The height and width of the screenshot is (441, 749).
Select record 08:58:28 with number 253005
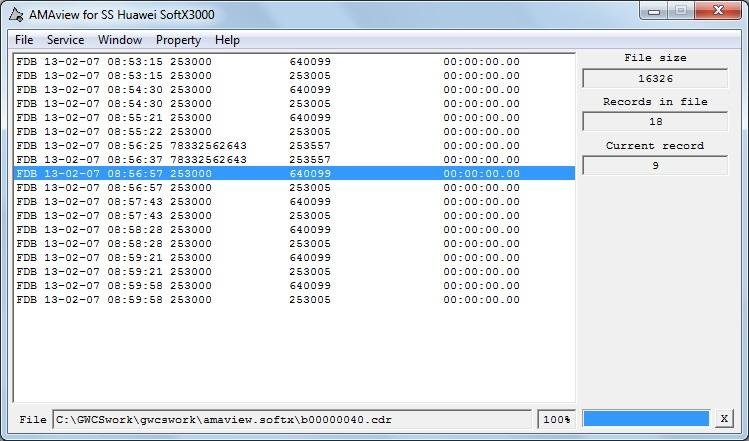[x=294, y=244]
